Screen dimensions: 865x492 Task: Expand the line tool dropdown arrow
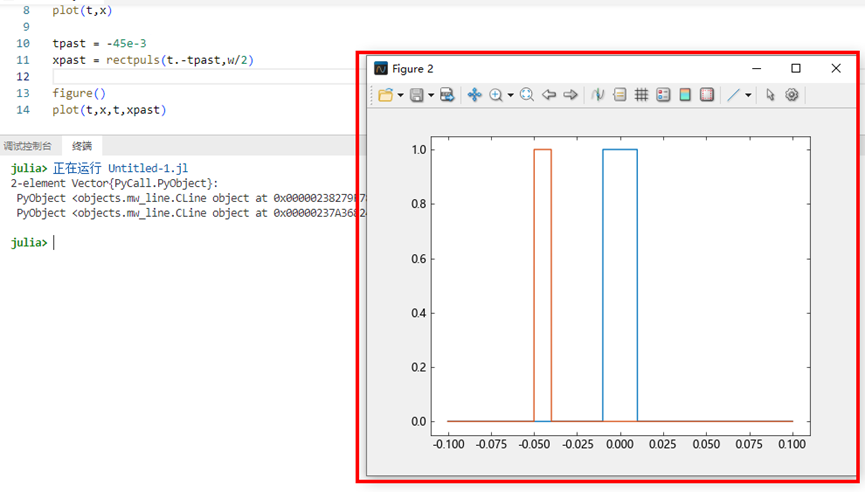748,95
